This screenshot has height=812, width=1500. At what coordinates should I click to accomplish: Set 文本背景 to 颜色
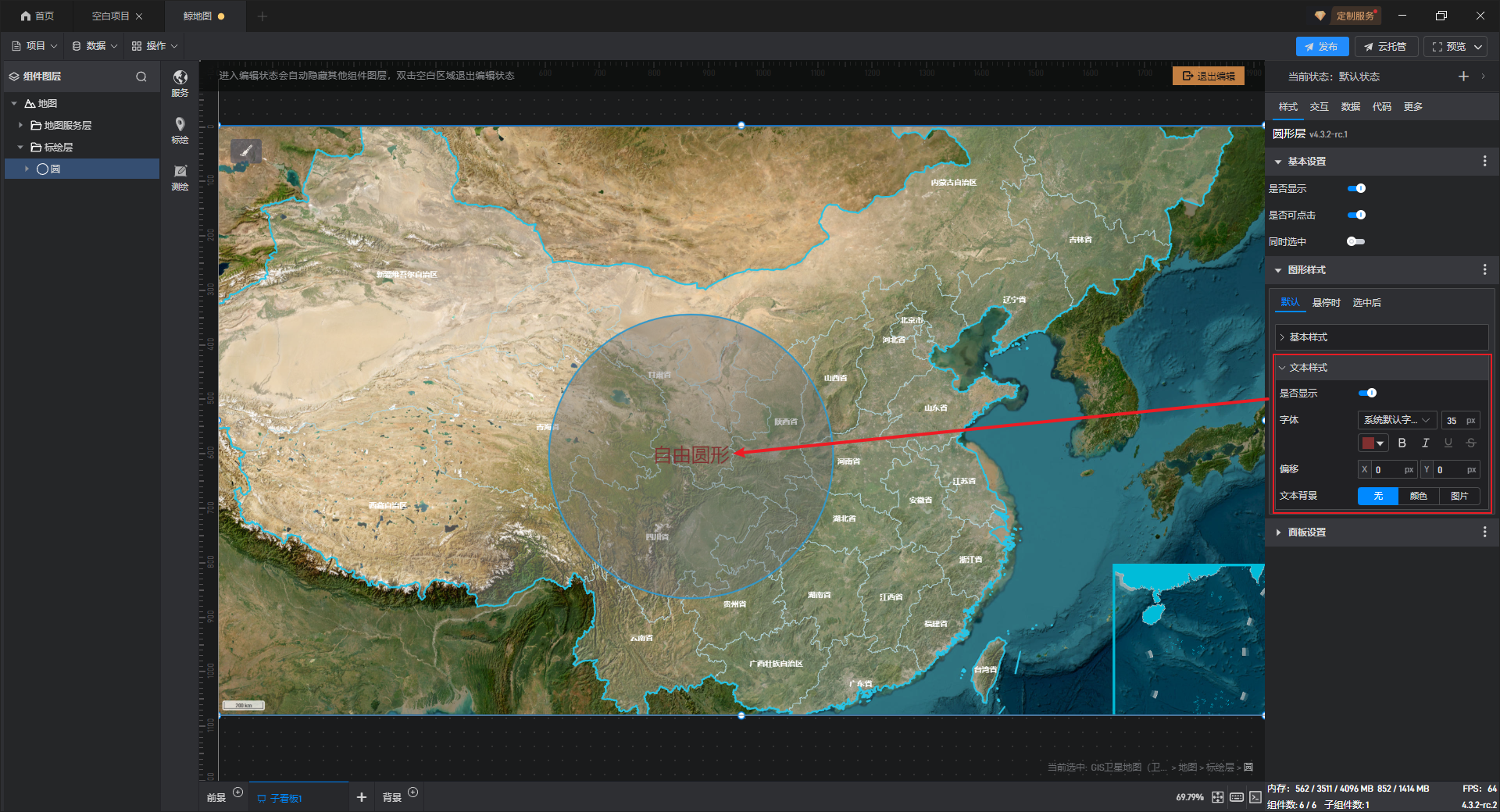coord(1419,496)
